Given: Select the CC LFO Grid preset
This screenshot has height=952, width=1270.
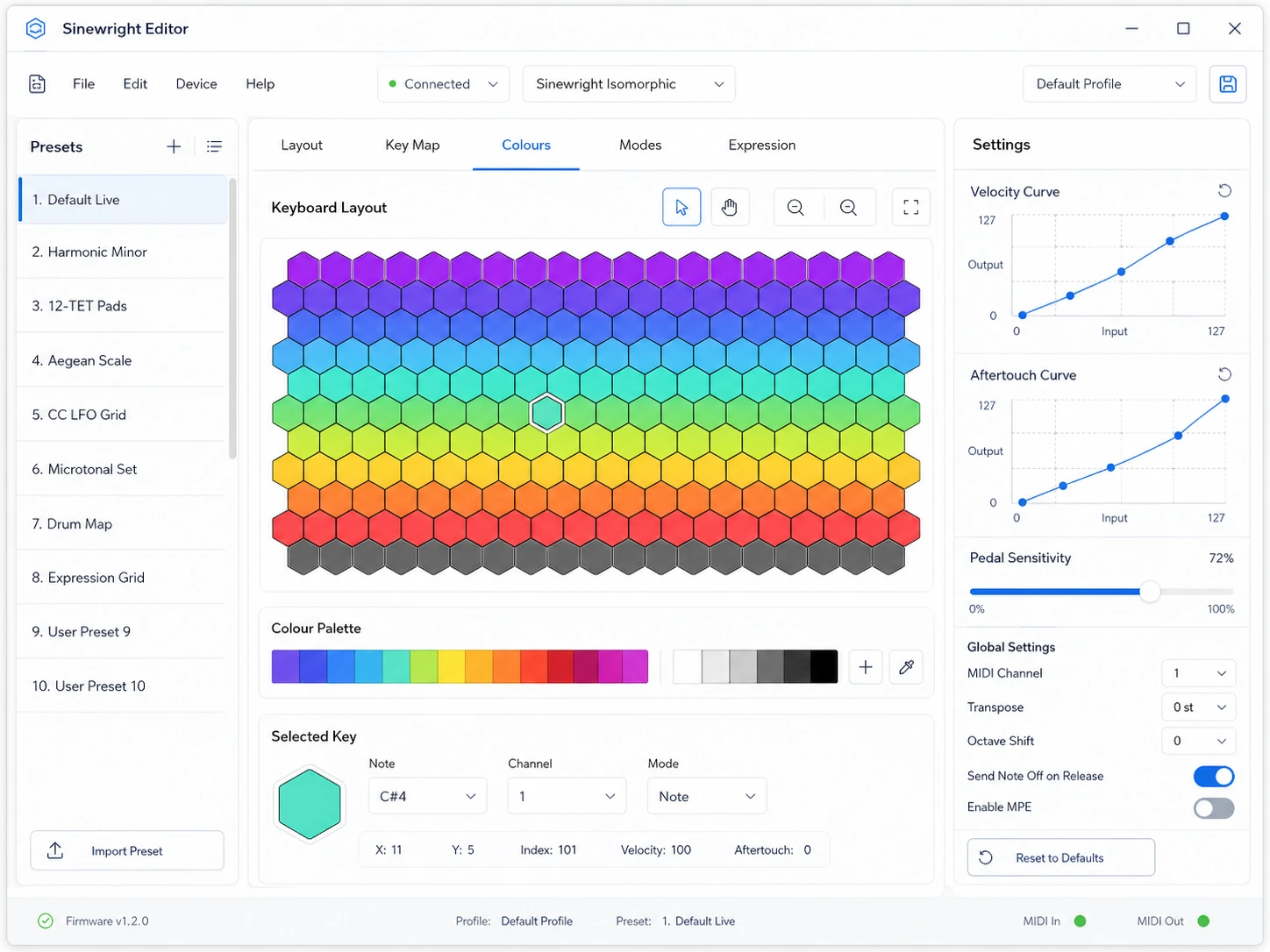Looking at the screenshot, I should [122, 415].
